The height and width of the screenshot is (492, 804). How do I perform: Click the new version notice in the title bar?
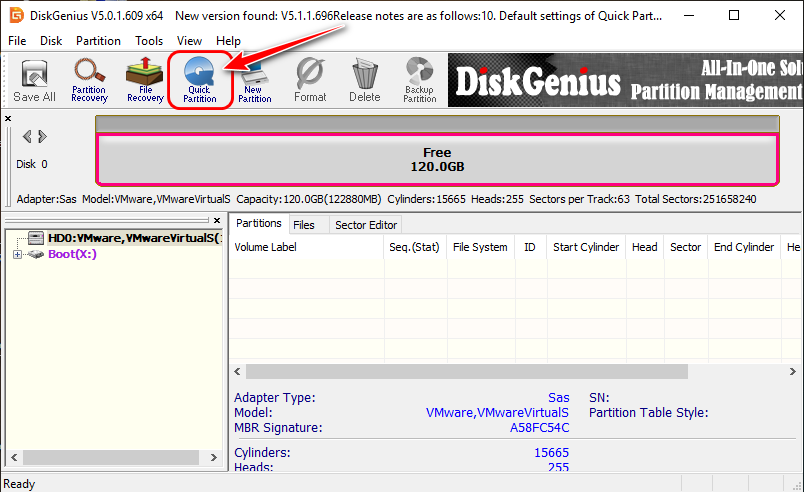(x=418, y=16)
